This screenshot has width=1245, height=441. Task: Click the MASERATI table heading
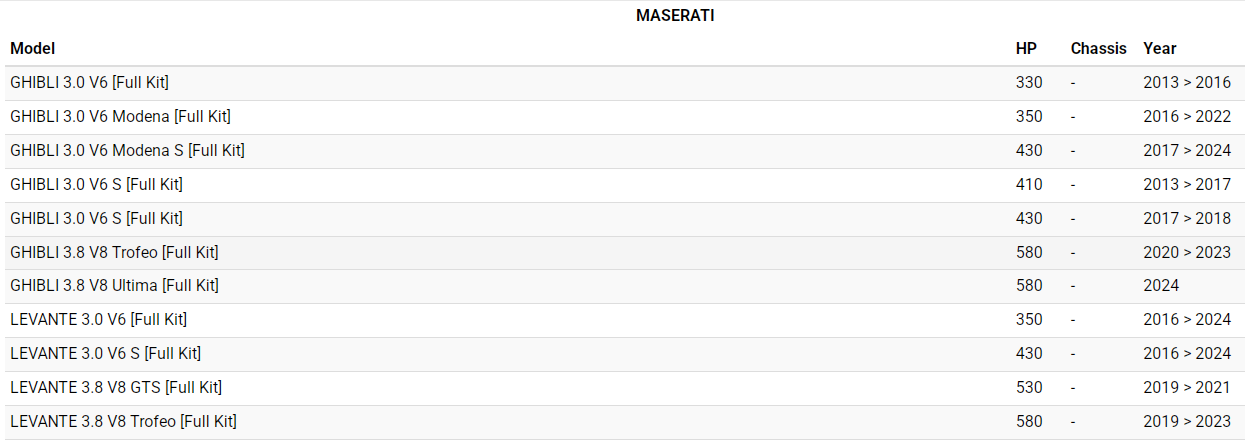675,16
